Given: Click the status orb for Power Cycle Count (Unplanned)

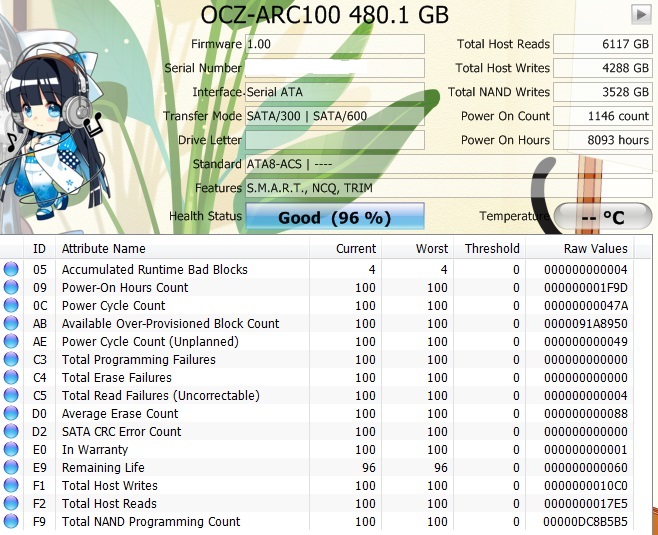Looking at the screenshot, I should (11, 342).
